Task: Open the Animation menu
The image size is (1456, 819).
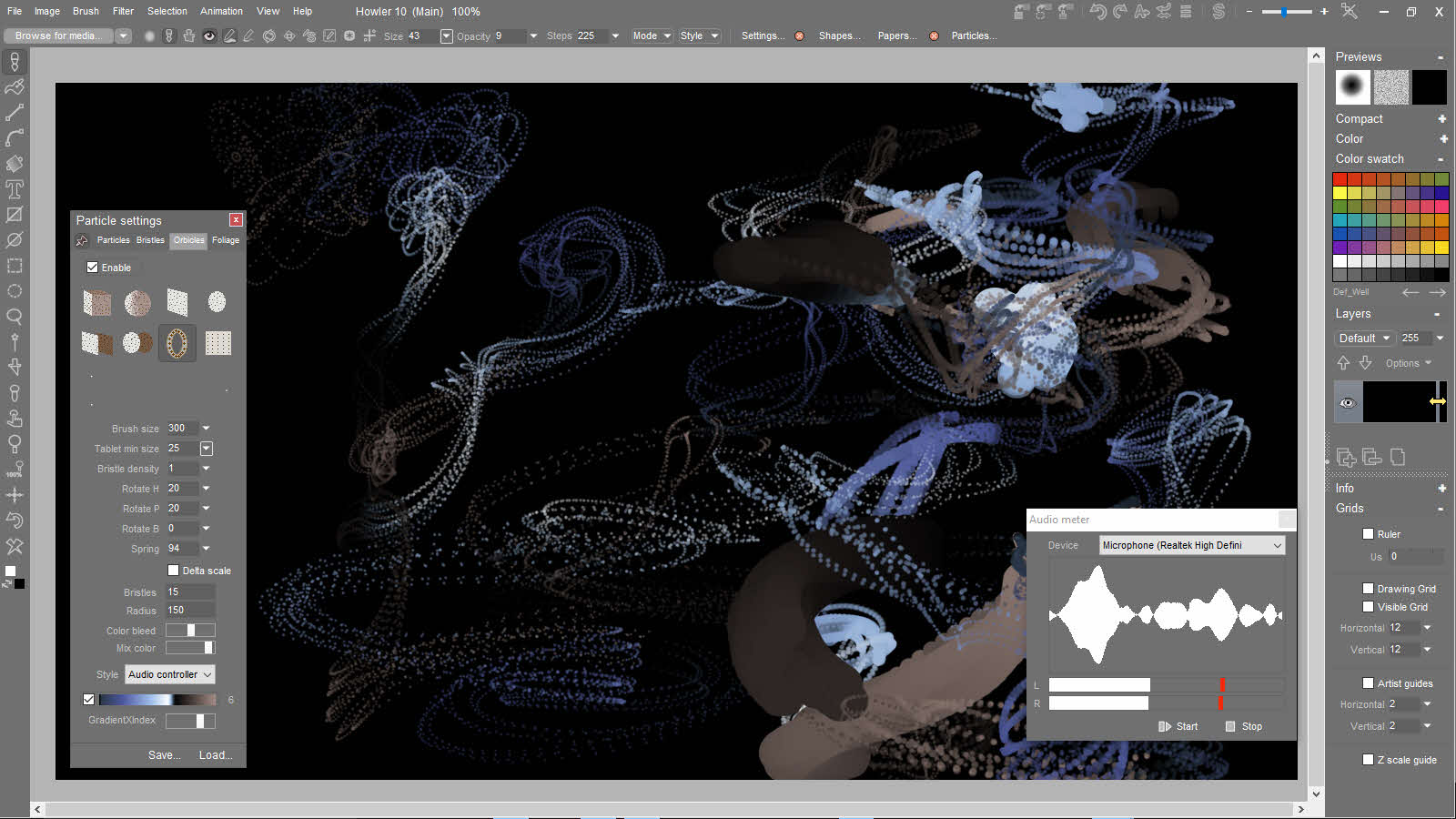Action: 221,11
